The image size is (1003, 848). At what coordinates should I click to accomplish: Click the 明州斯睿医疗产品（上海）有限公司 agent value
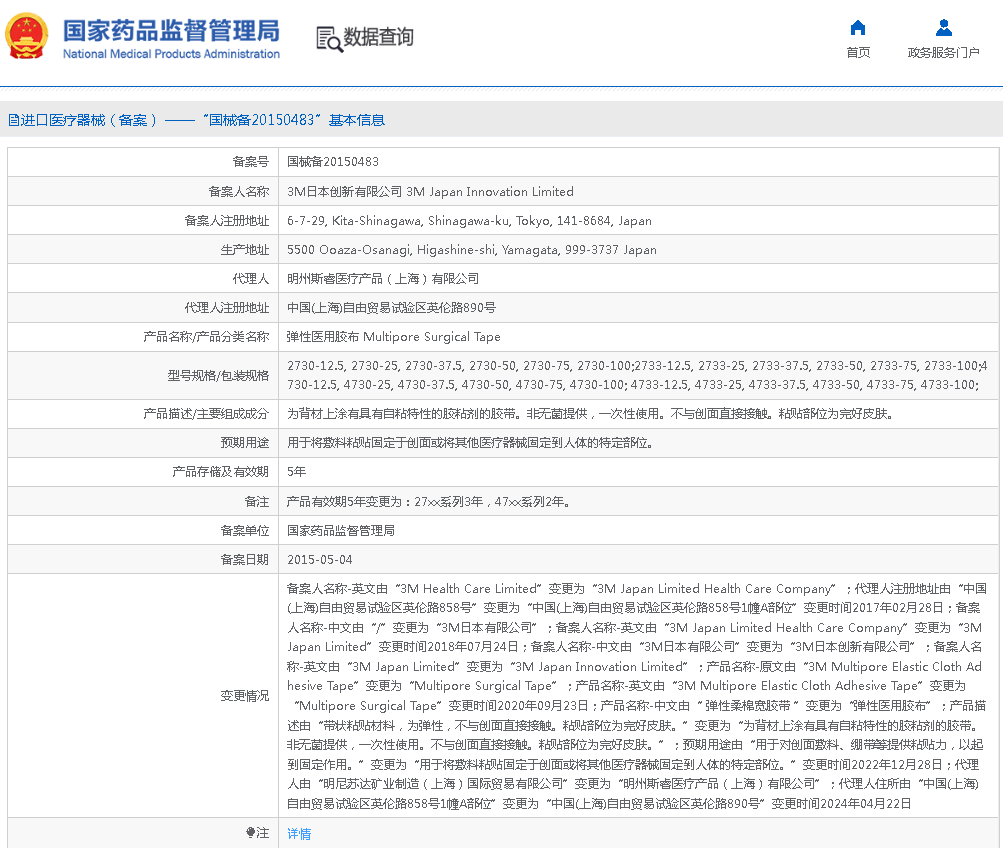pos(383,279)
